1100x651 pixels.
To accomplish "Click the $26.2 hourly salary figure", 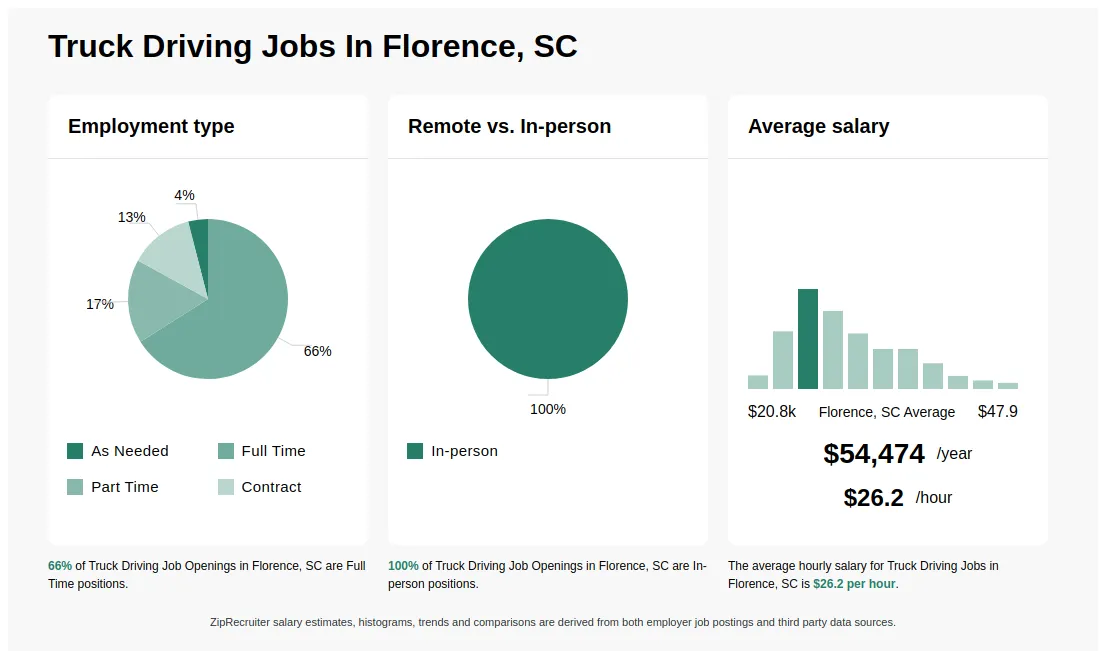I will tap(873, 498).
